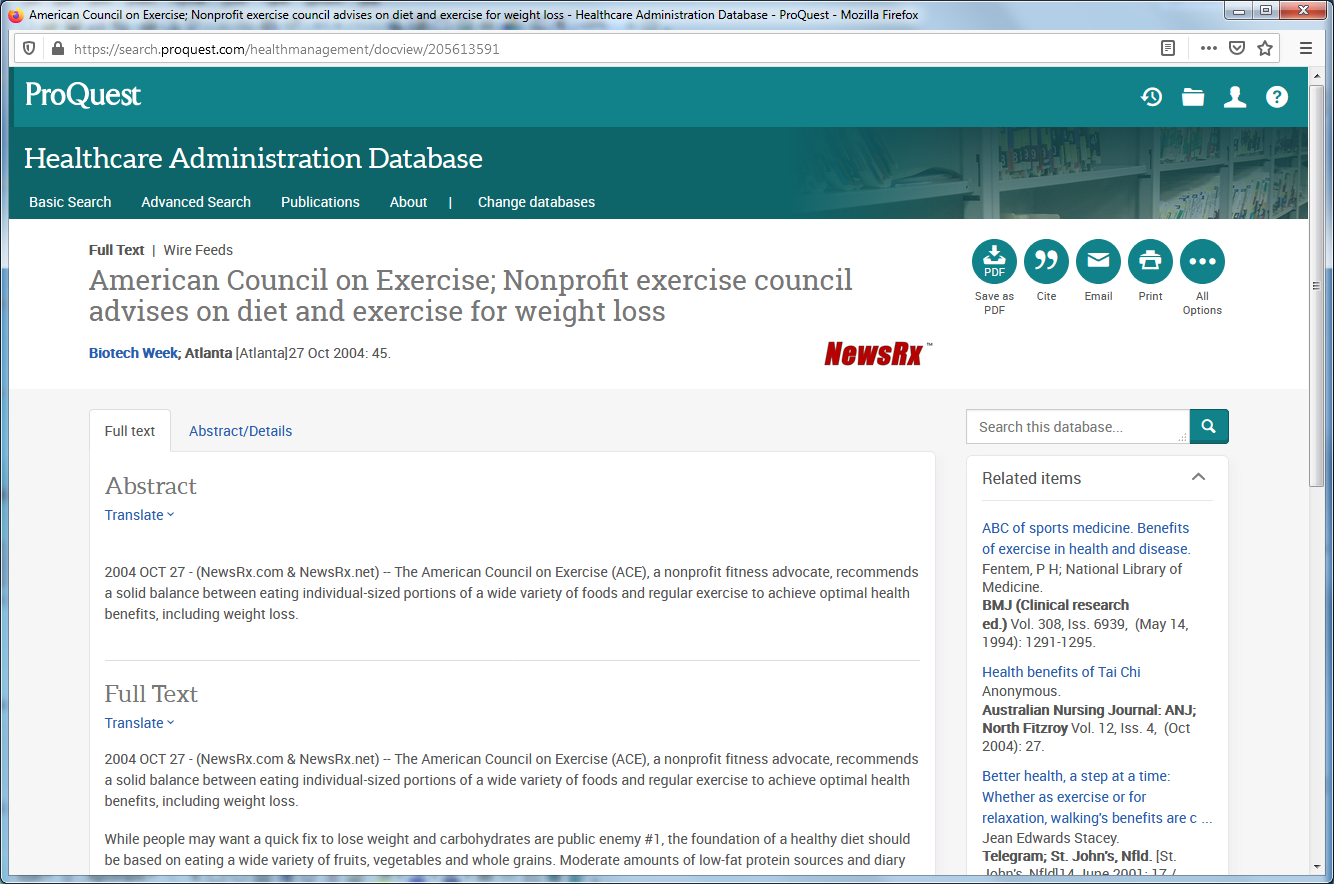Viewport: 1334px width, 884px height.
Task: Open the Firefox hamburger menu
Action: tap(1306, 48)
